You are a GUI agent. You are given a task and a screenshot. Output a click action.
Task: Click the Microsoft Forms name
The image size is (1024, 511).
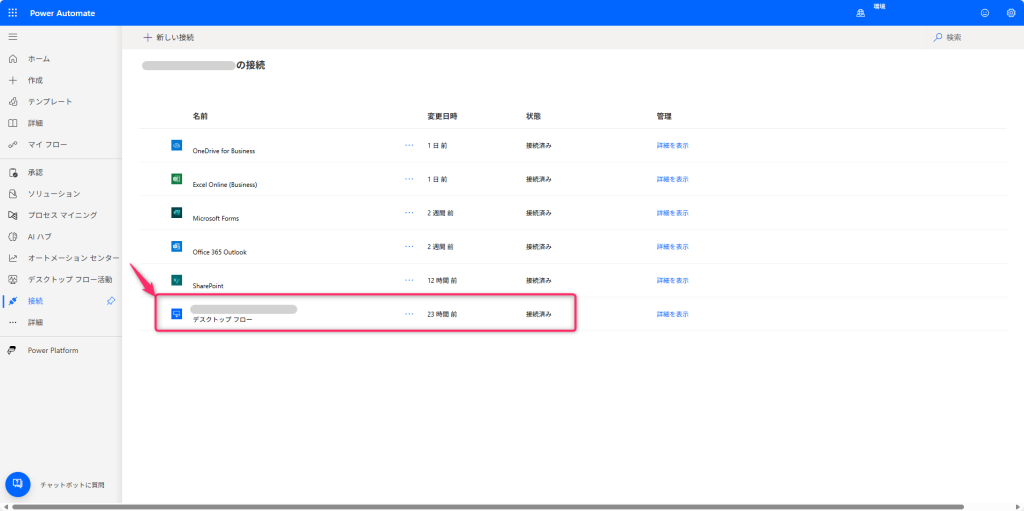click(x=216, y=219)
